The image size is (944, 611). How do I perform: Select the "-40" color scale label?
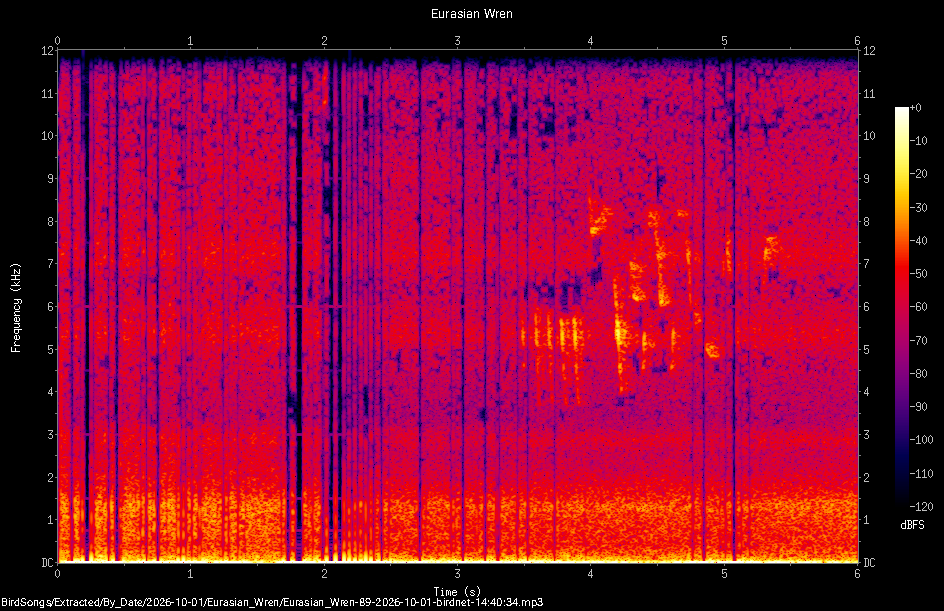pos(919,241)
